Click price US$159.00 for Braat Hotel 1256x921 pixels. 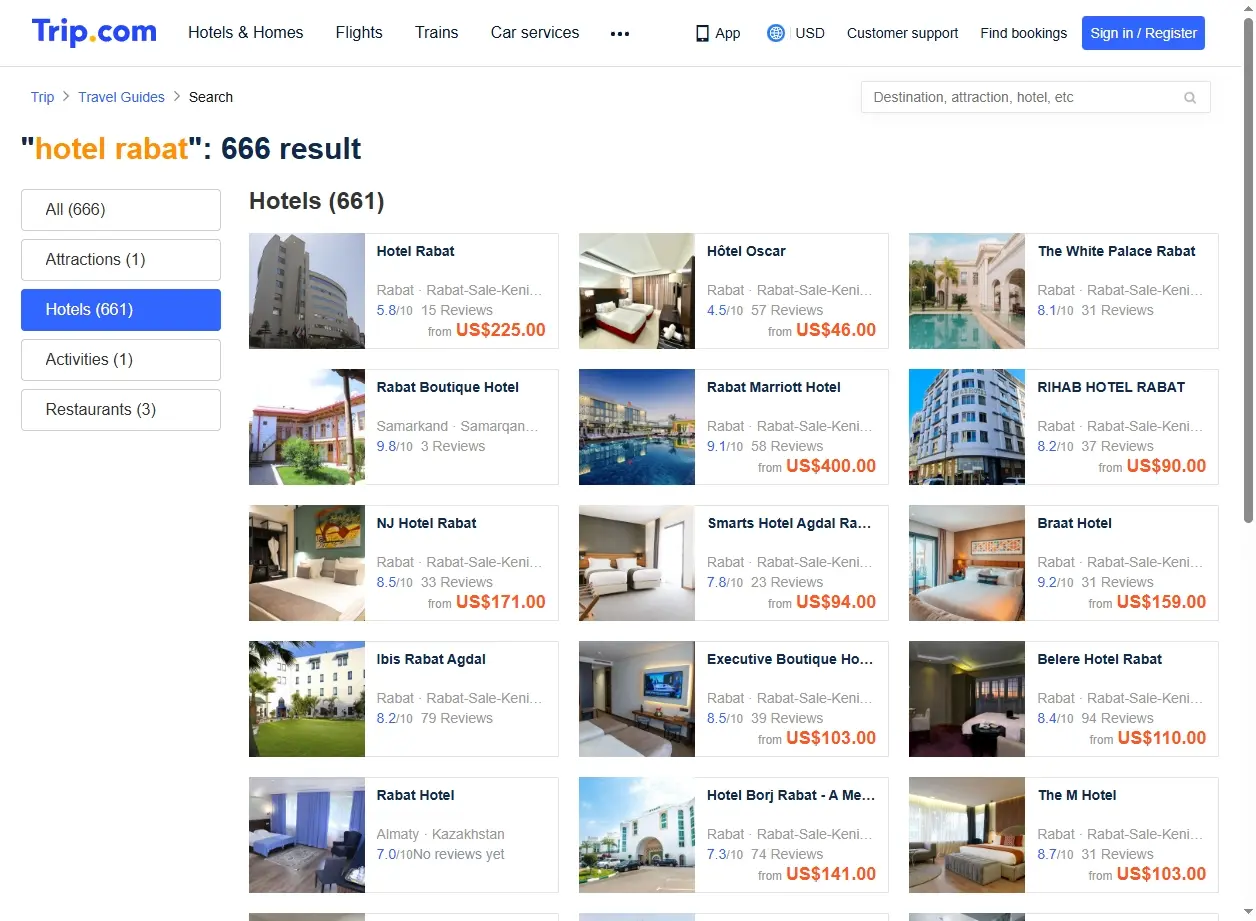pyautogui.click(x=1161, y=602)
